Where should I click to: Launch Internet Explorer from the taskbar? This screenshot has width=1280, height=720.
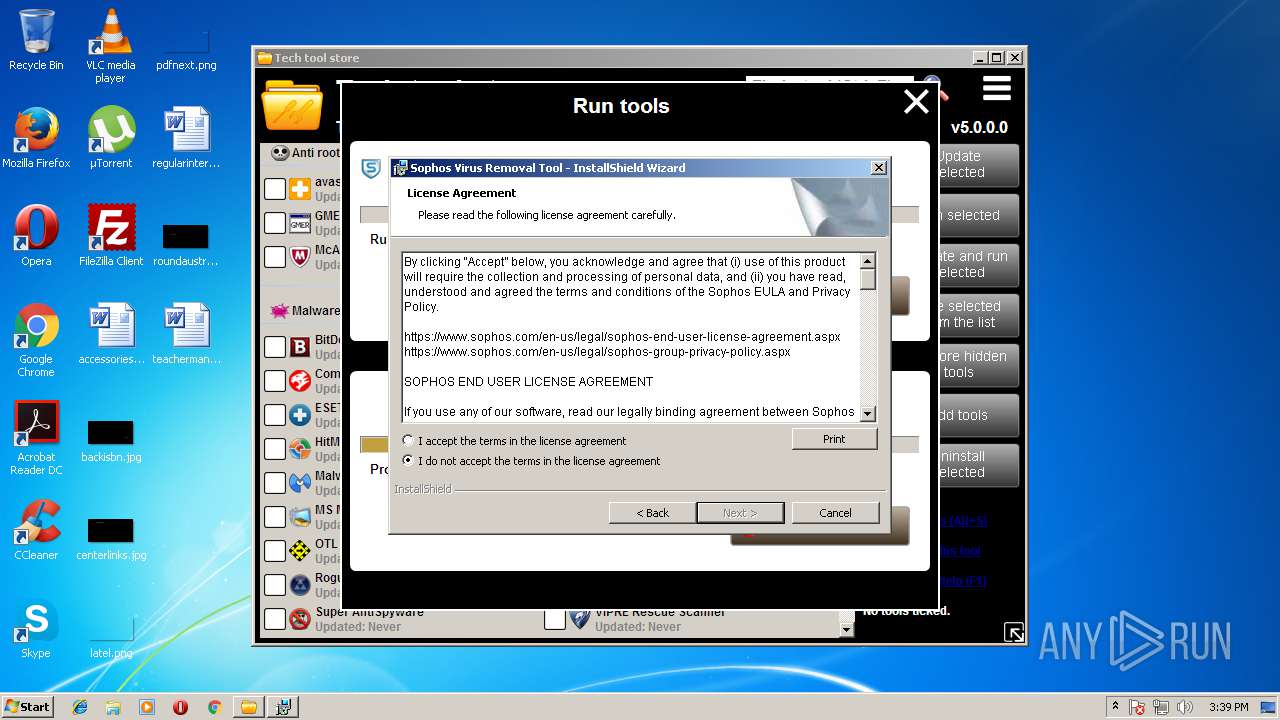click(x=80, y=707)
